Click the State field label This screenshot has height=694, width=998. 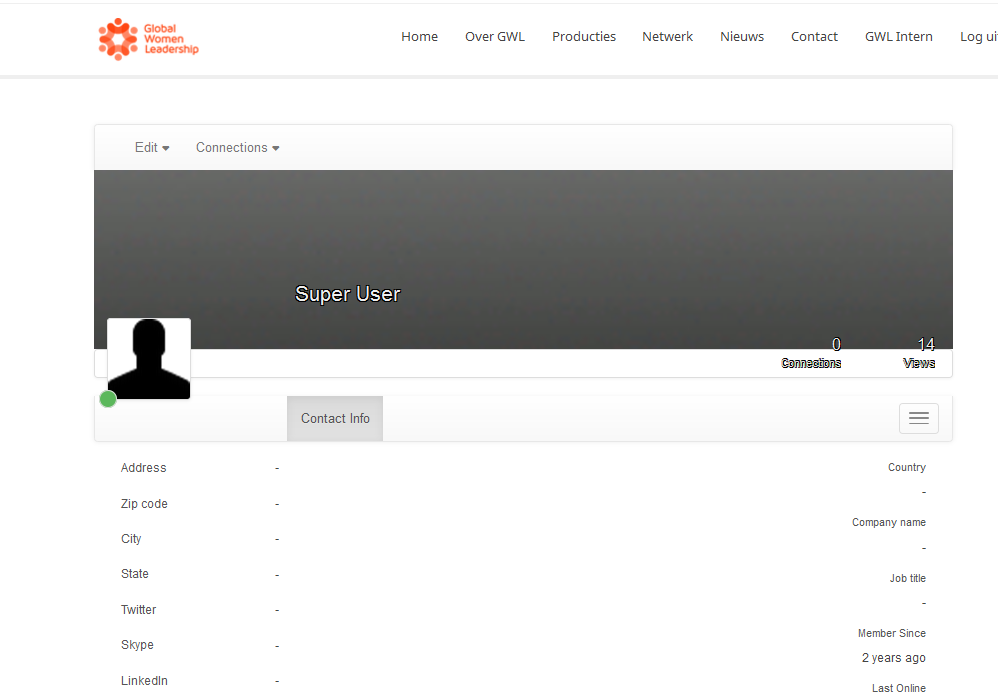134,574
